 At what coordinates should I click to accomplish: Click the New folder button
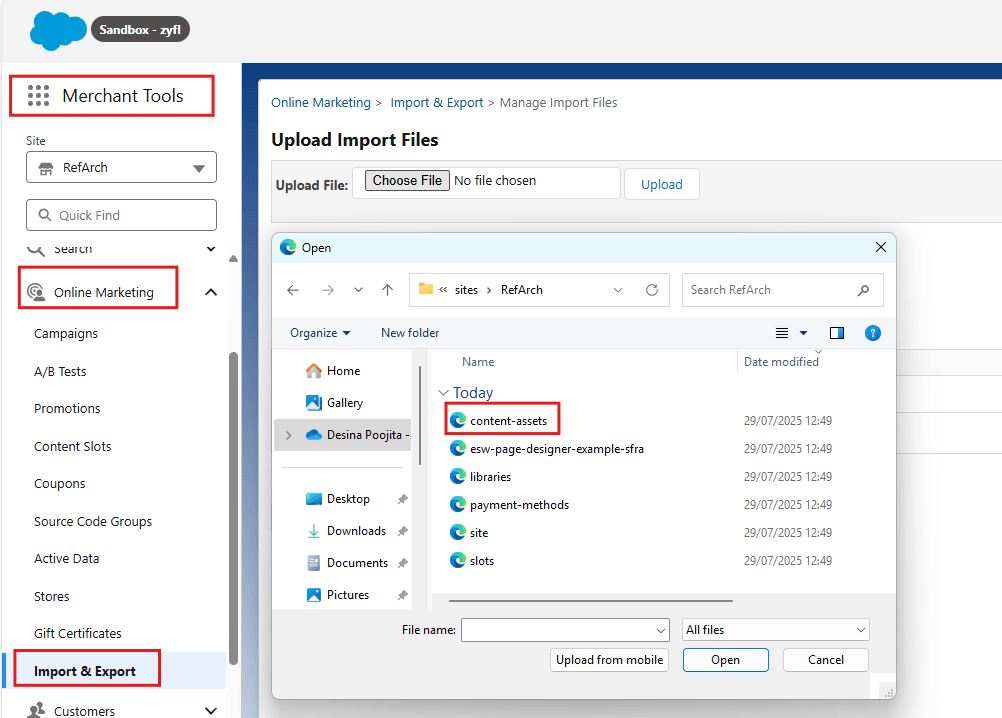(x=410, y=333)
